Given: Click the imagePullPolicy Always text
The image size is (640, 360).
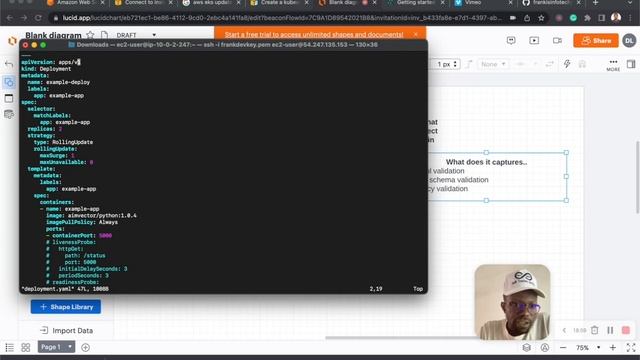Looking at the screenshot, I should pyautogui.click(x=82, y=222).
